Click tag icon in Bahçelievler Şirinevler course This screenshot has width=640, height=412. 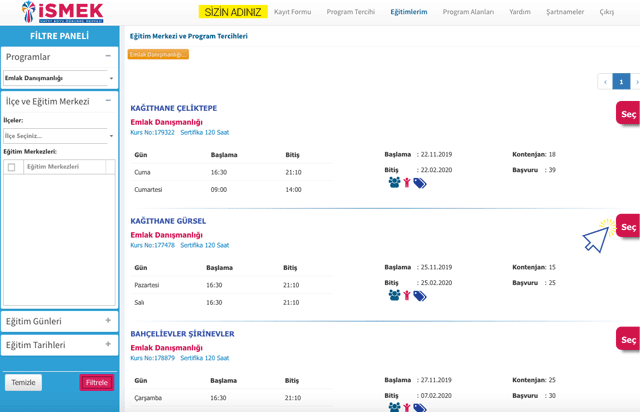420,408
